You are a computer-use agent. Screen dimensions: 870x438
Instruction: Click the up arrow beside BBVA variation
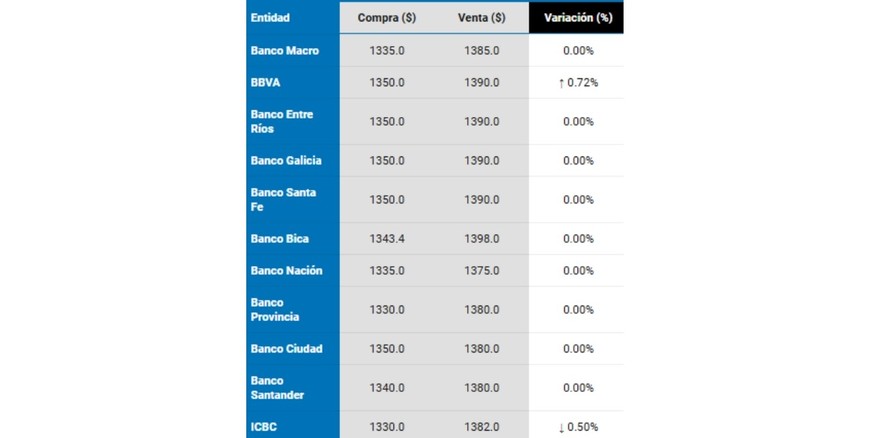tap(562, 82)
